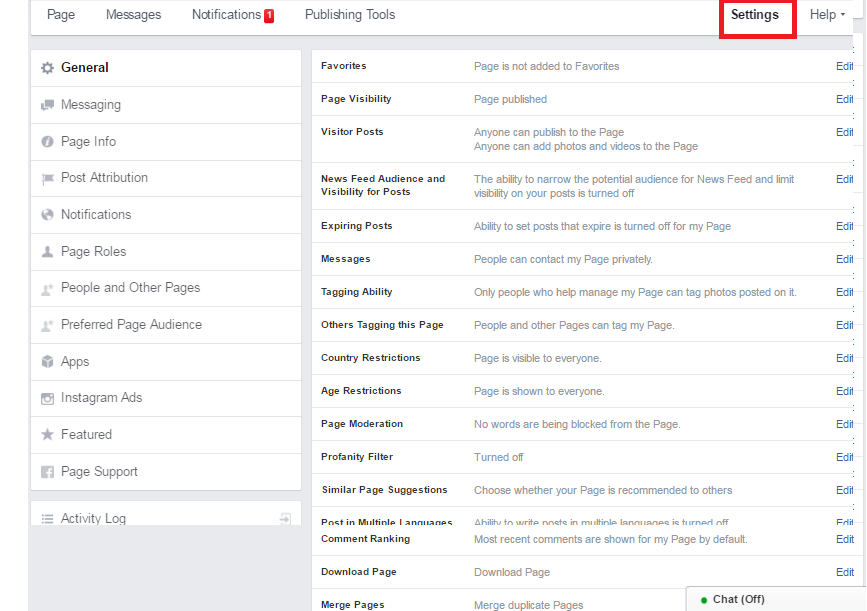Edit the Page Visibility setting
Image resolution: width=867 pixels, height=611 pixels.
(x=844, y=100)
